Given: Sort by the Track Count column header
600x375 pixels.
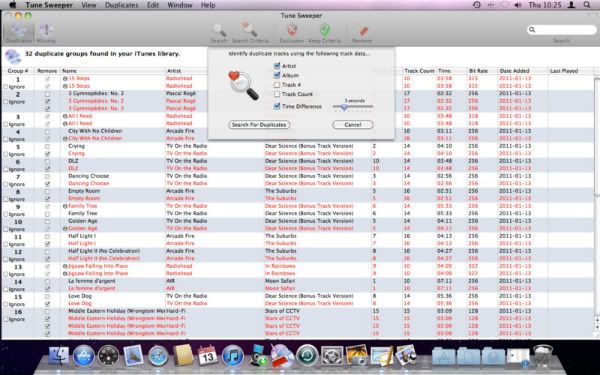Looking at the screenshot, I should coord(419,71).
